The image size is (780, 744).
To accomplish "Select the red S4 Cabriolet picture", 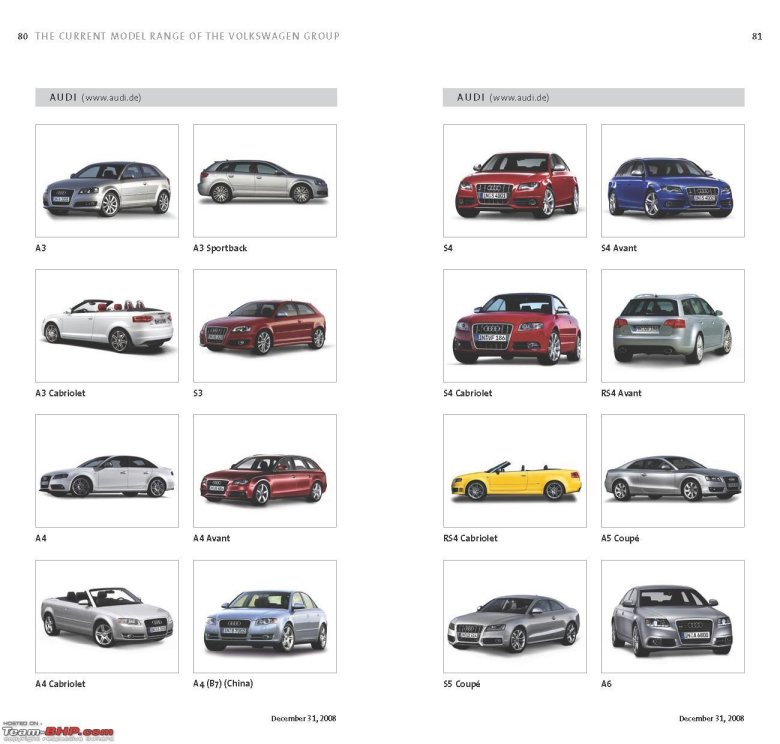I will [515, 326].
